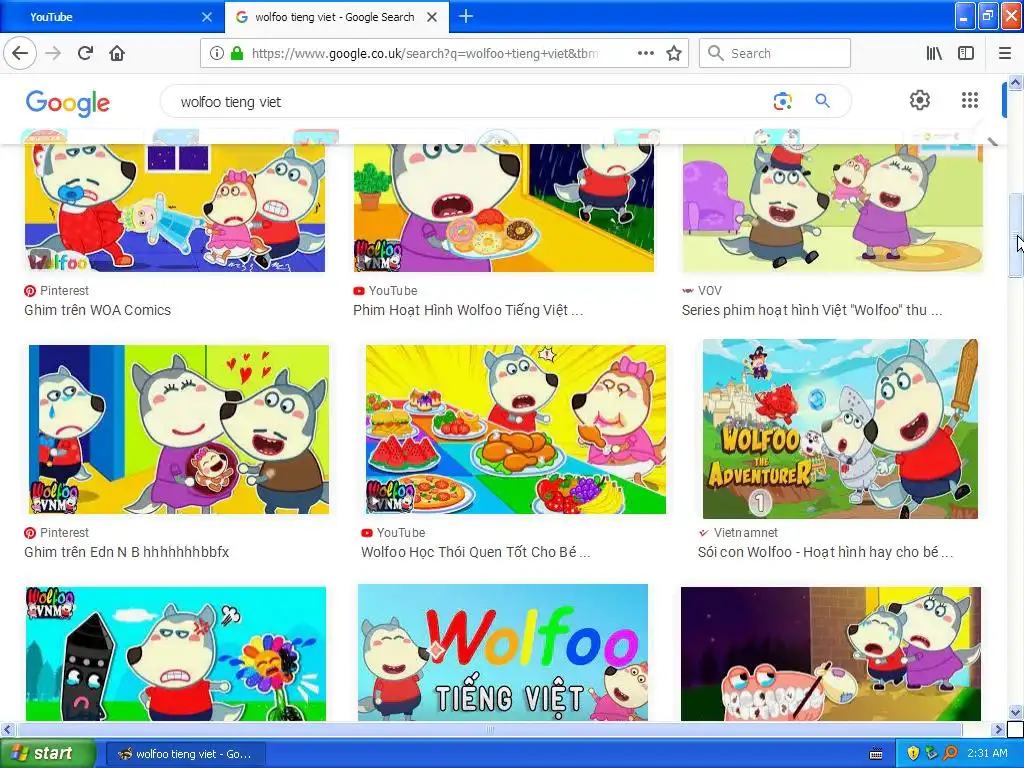The image size is (1024, 768).
Task: Open 'Series phim hoạt hình Việt Wolfoo' link
Action: 812,310
